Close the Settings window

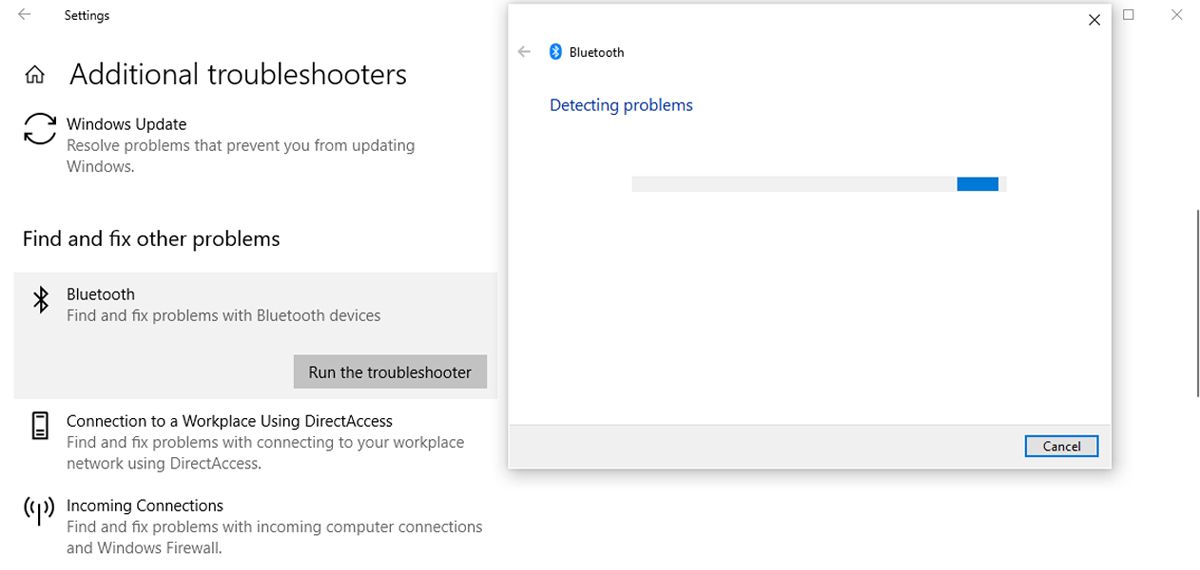[1176, 15]
